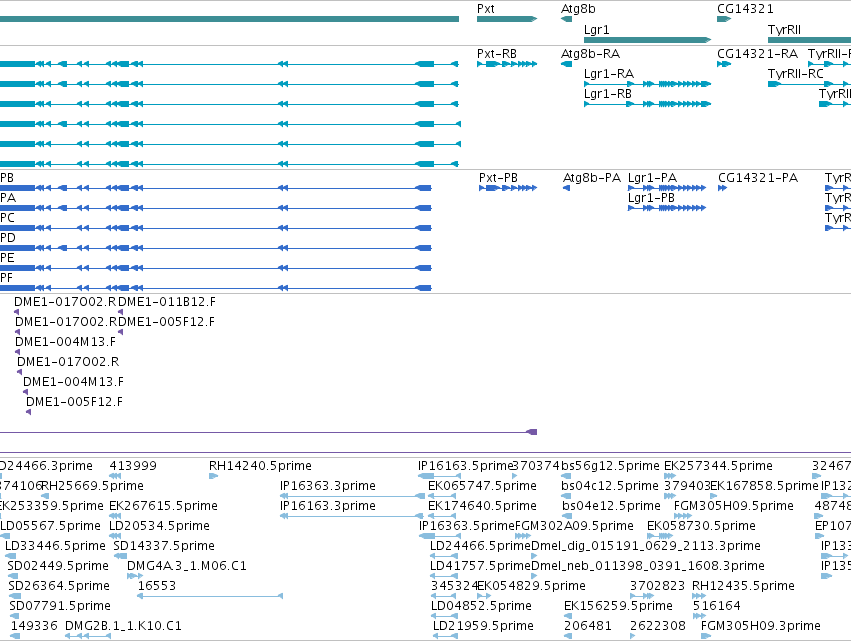
Task: Select the LD33446.5prime label
Action: point(55,546)
